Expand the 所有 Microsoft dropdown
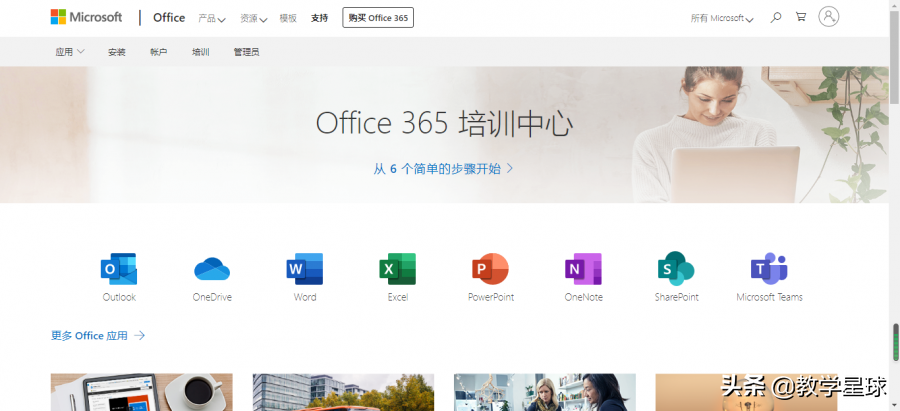 [722, 18]
